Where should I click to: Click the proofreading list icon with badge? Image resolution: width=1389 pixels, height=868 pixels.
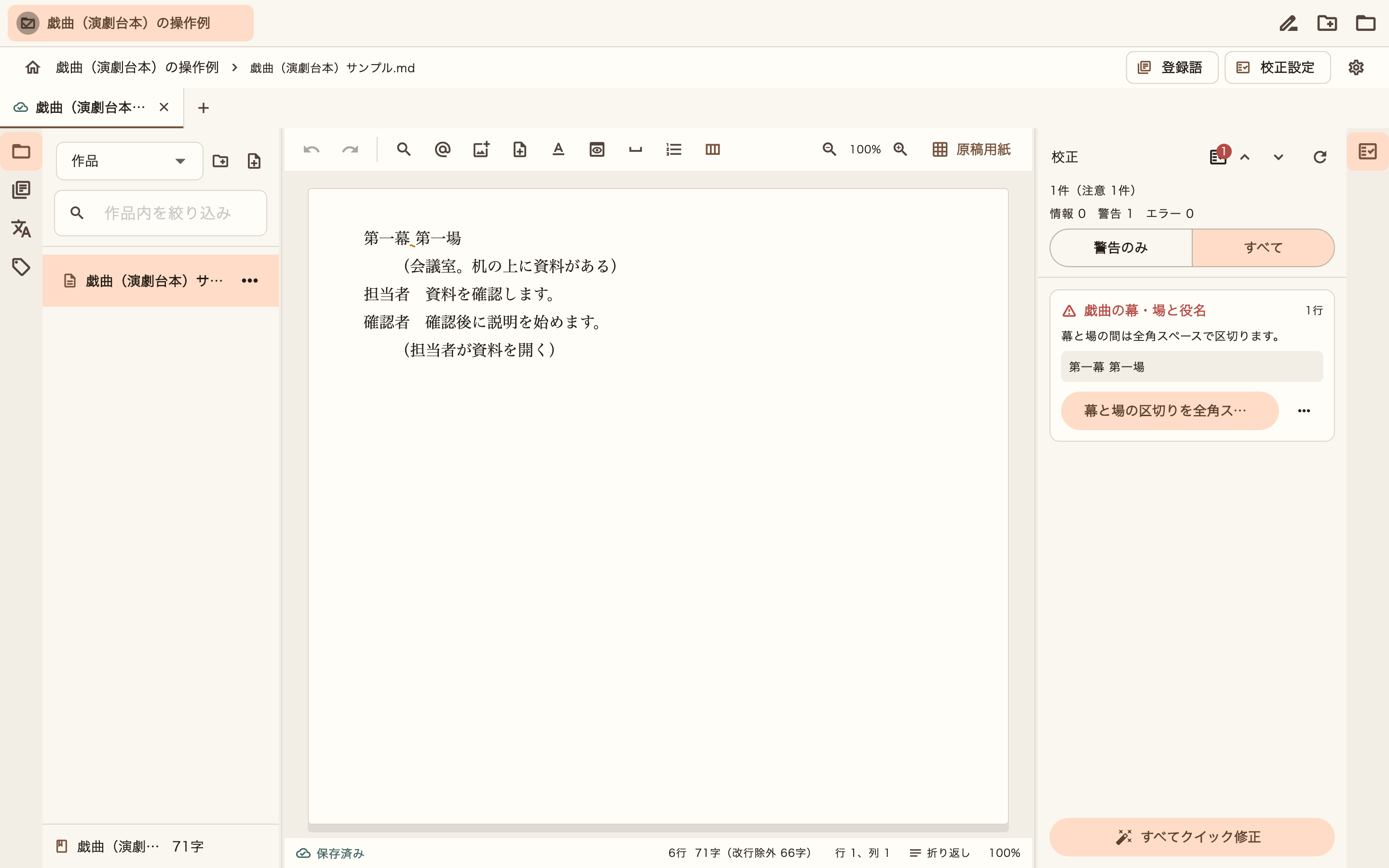click(x=1219, y=156)
